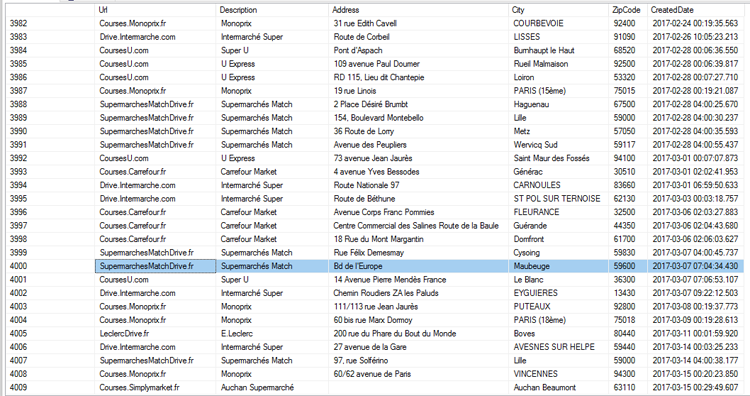The width and height of the screenshot is (750, 396).
Task: Select row header 3982
Action: [x=50, y=23]
